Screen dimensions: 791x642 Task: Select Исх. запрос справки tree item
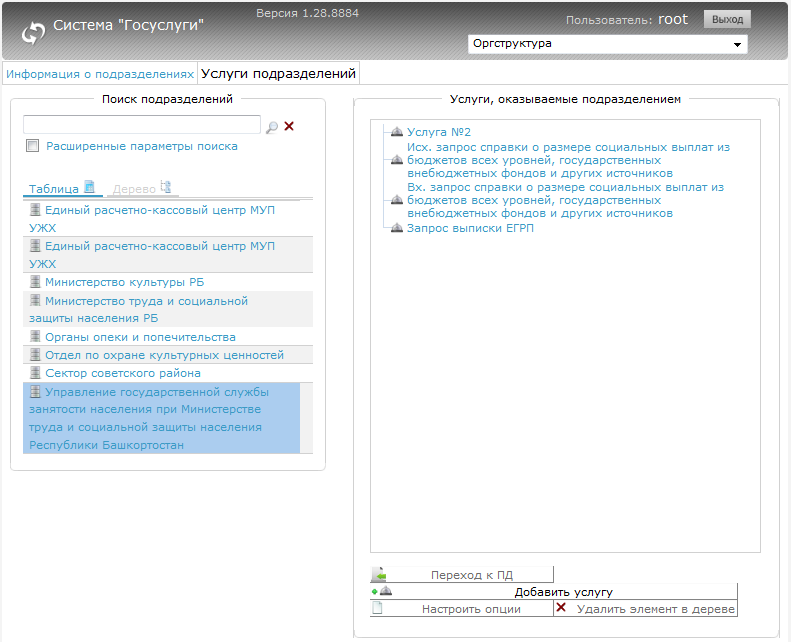(x=569, y=160)
